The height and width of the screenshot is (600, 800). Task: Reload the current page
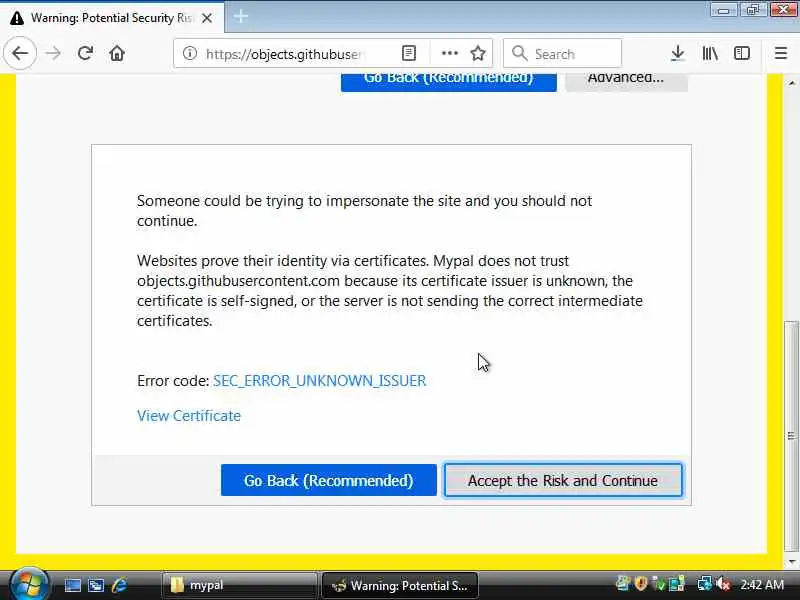click(85, 53)
